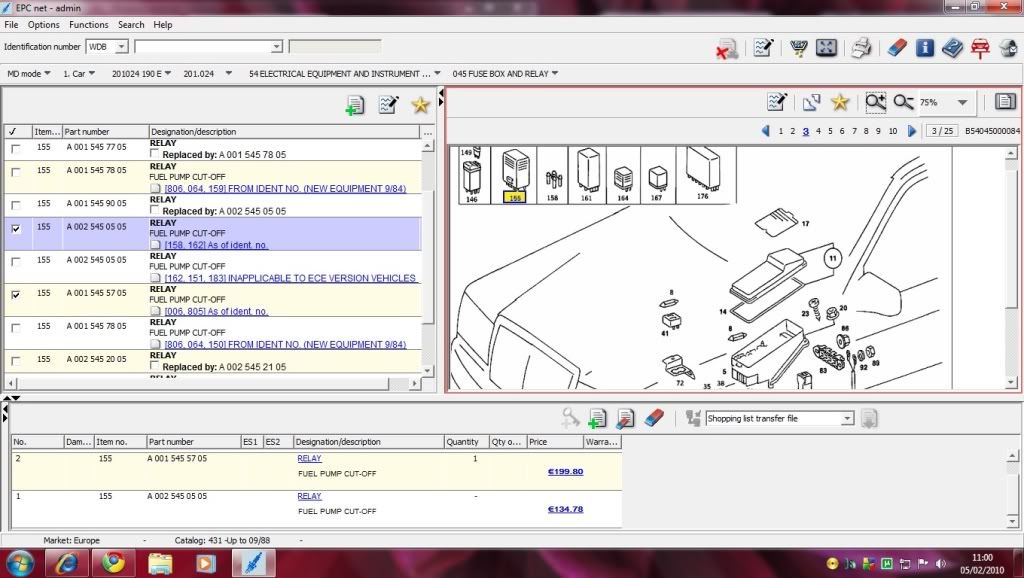Open the 75% zoom level dropdown
The image size is (1024, 578).
(962, 102)
